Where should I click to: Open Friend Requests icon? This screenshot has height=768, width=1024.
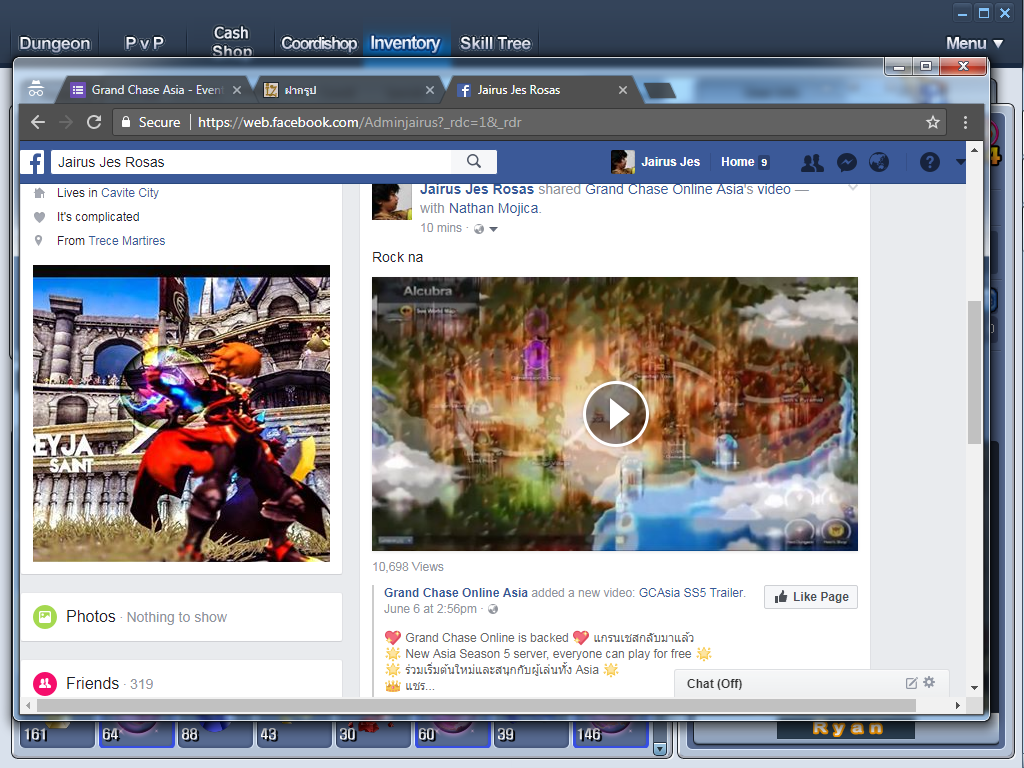coord(812,163)
